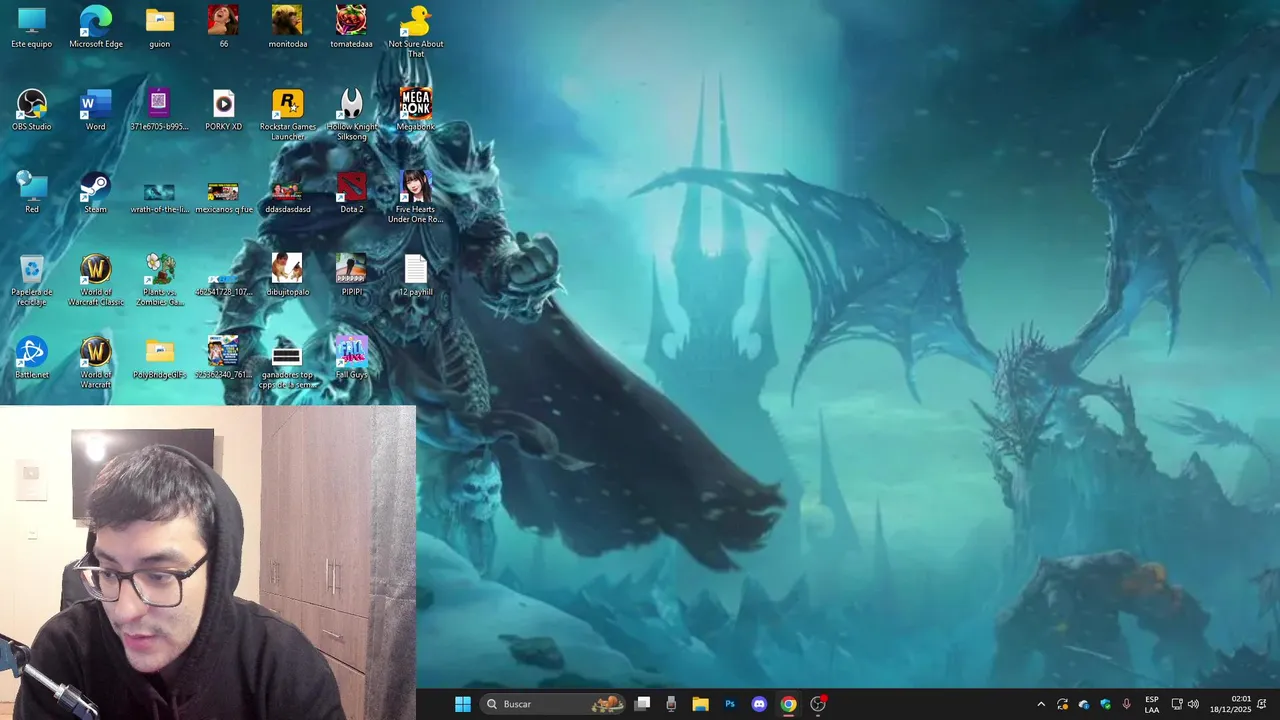The height and width of the screenshot is (720, 1280).
Task: Open the clock showing 02:01 18/12/2025
Action: pos(1230,704)
